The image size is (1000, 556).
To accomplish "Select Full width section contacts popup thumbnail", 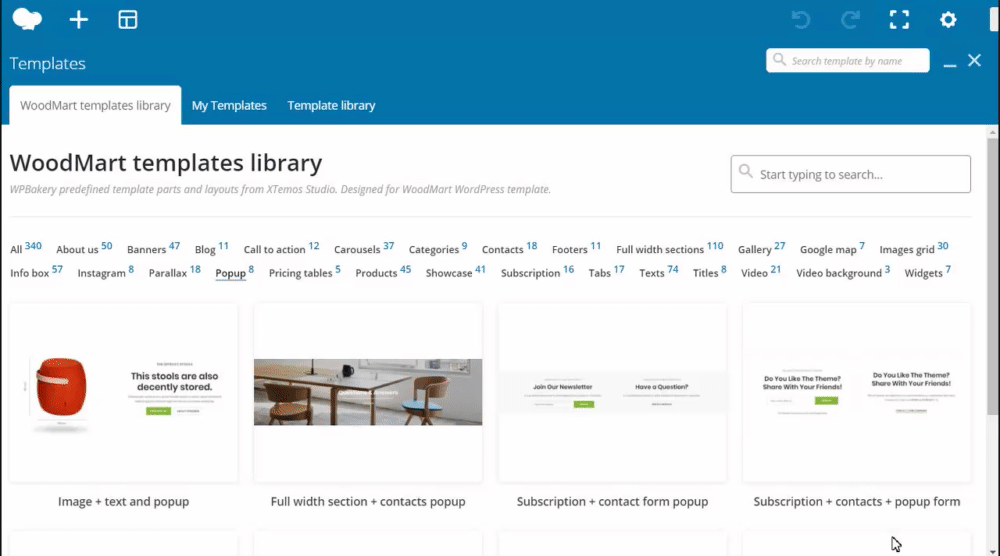I will [368, 393].
